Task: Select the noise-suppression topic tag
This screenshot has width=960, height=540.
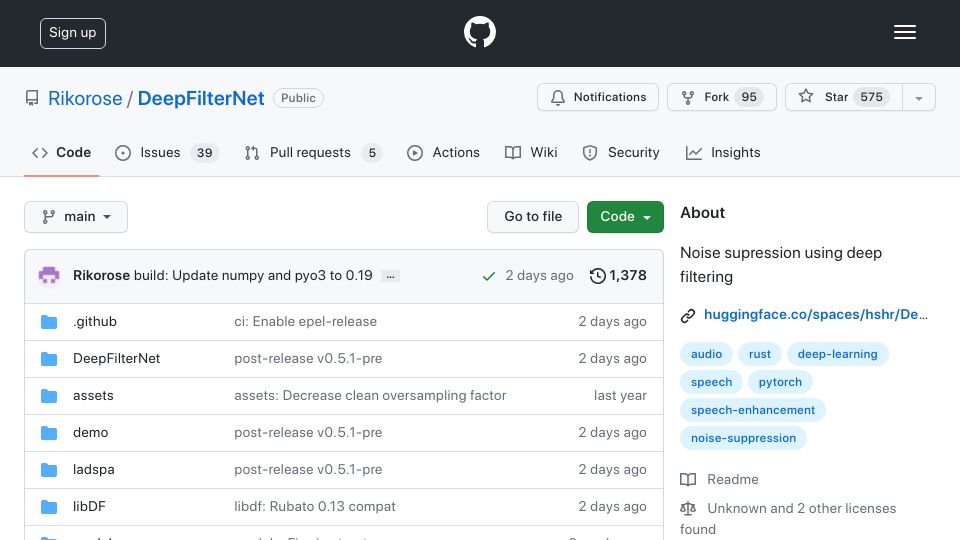Action: tap(743, 438)
